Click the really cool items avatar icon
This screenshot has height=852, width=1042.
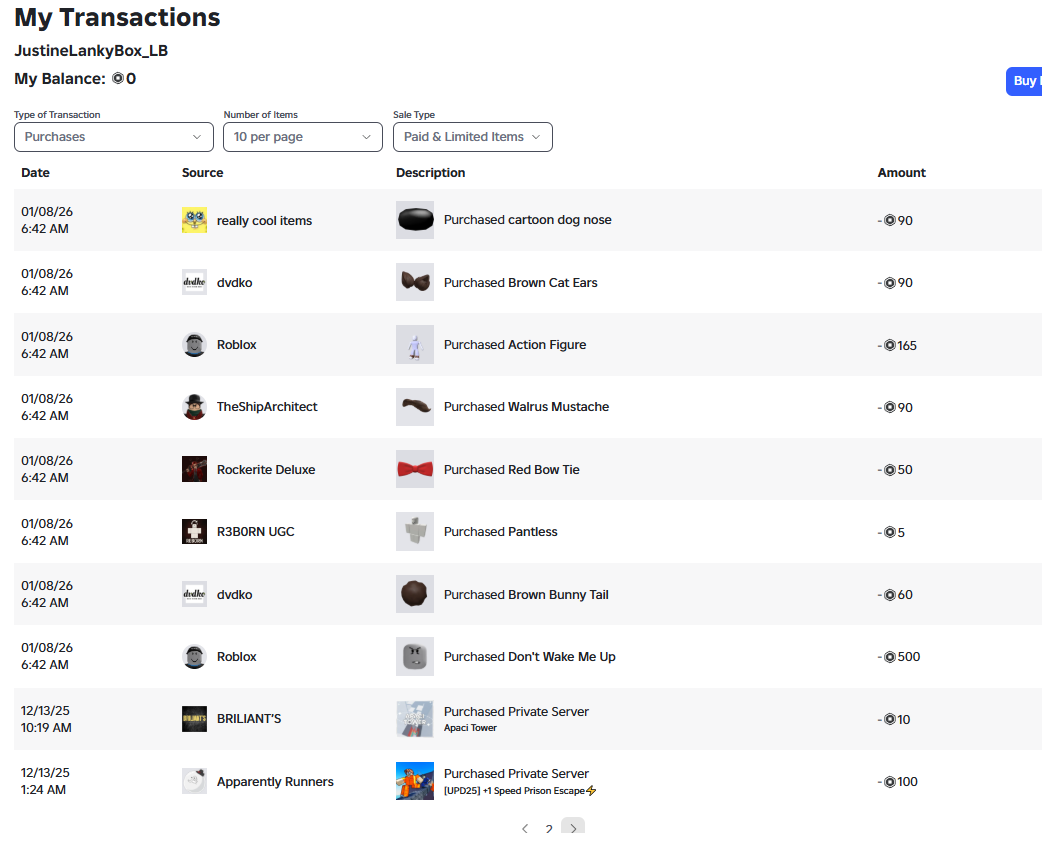pos(194,220)
